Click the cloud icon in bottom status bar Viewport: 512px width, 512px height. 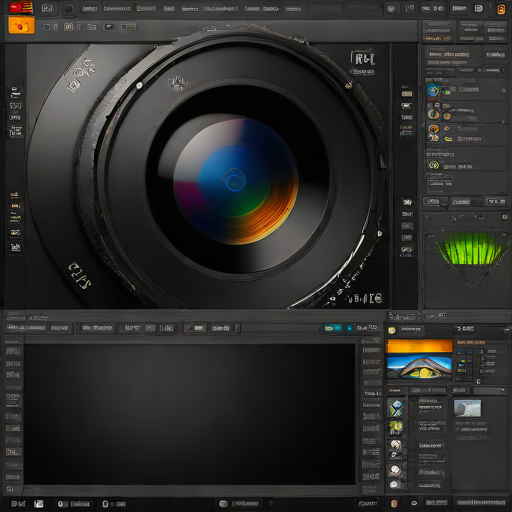pyautogui.click(x=414, y=503)
